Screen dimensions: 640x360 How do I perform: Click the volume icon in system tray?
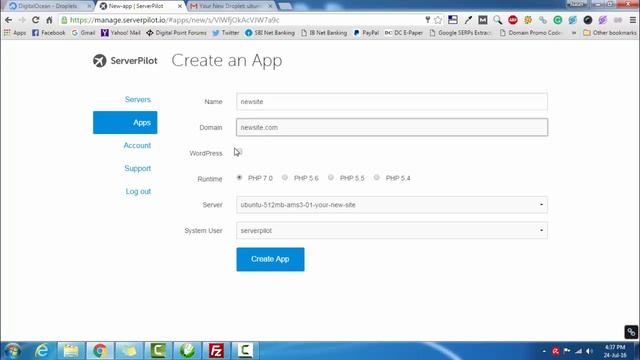(589, 351)
